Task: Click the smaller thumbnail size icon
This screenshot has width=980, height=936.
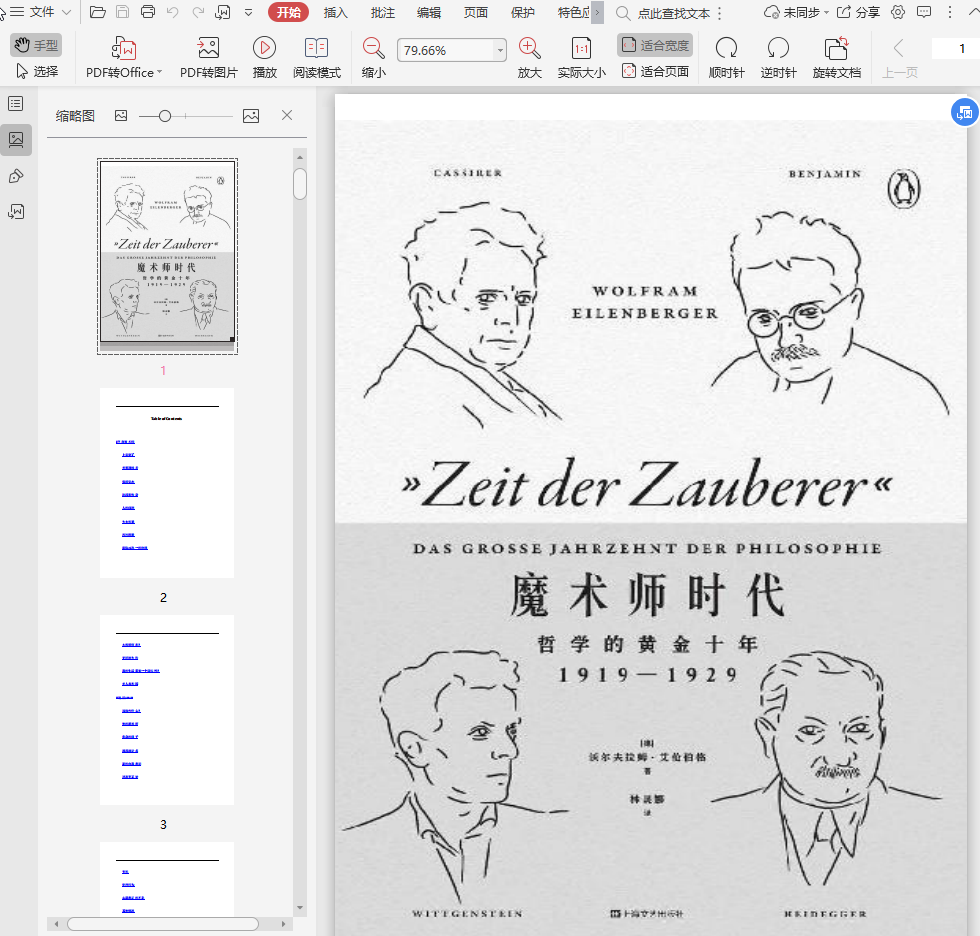Action: pos(121,116)
